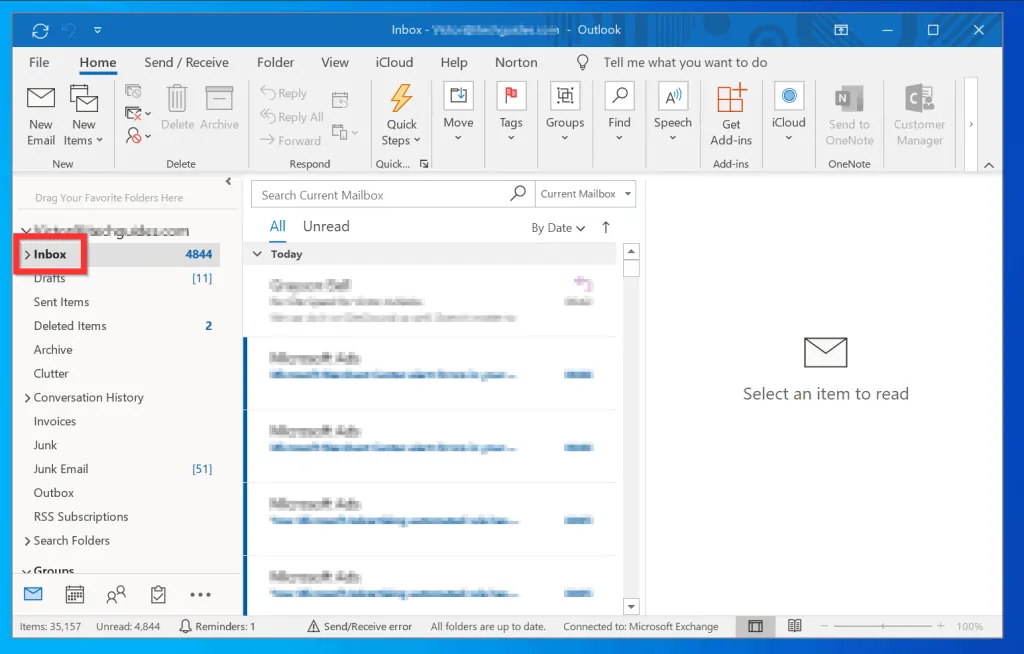Open Customer Manager

pos(919,113)
